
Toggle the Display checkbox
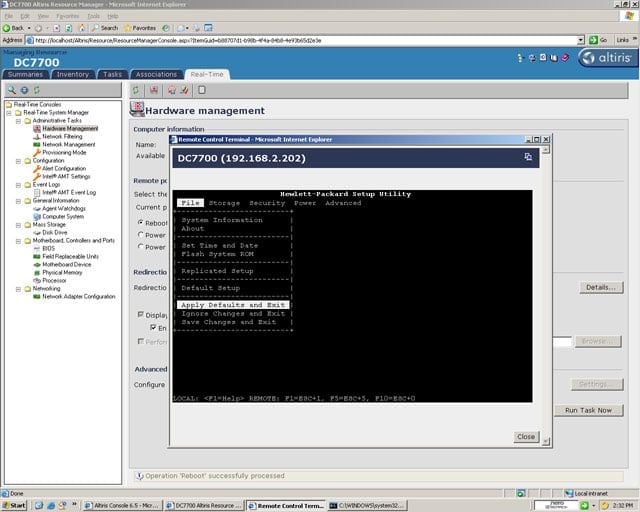tap(140, 314)
